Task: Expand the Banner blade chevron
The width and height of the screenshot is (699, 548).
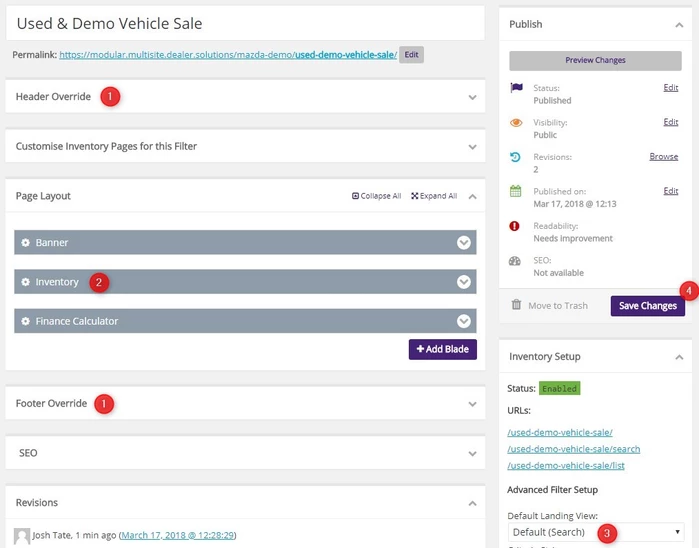Action: (464, 243)
